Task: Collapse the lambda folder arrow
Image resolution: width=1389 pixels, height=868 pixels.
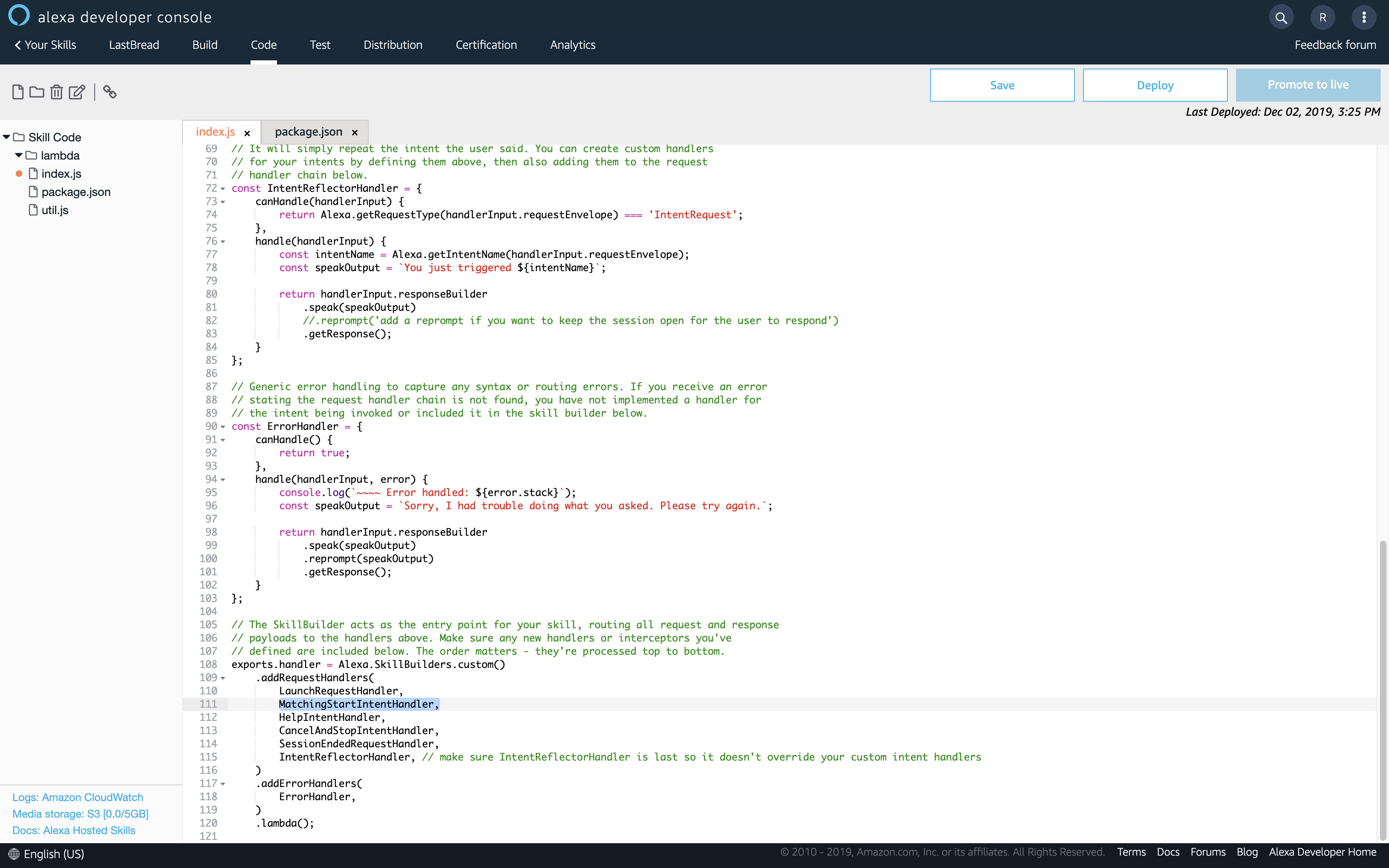Action: click(18, 155)
